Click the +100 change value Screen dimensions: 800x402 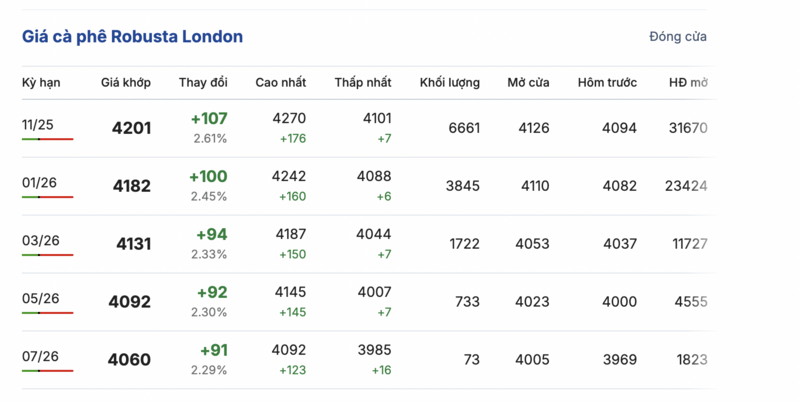point(208,177)
